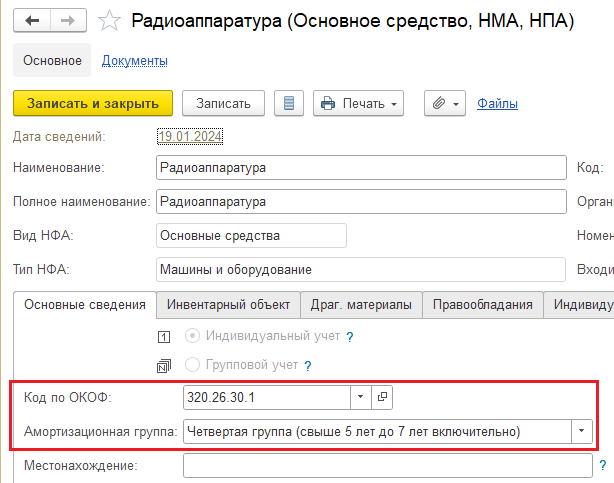This screenshot has width=614, height=483.
Task: Click the Записать button
Action: click(x=223, y=103)
